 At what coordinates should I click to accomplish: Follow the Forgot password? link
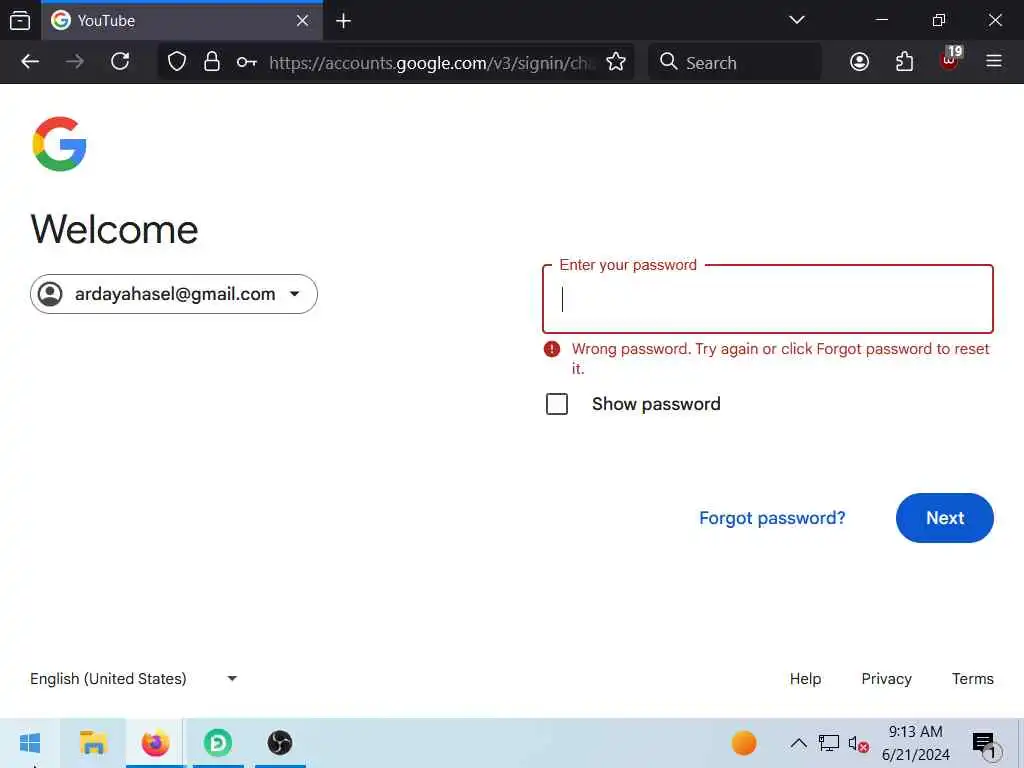coord(772,518)
